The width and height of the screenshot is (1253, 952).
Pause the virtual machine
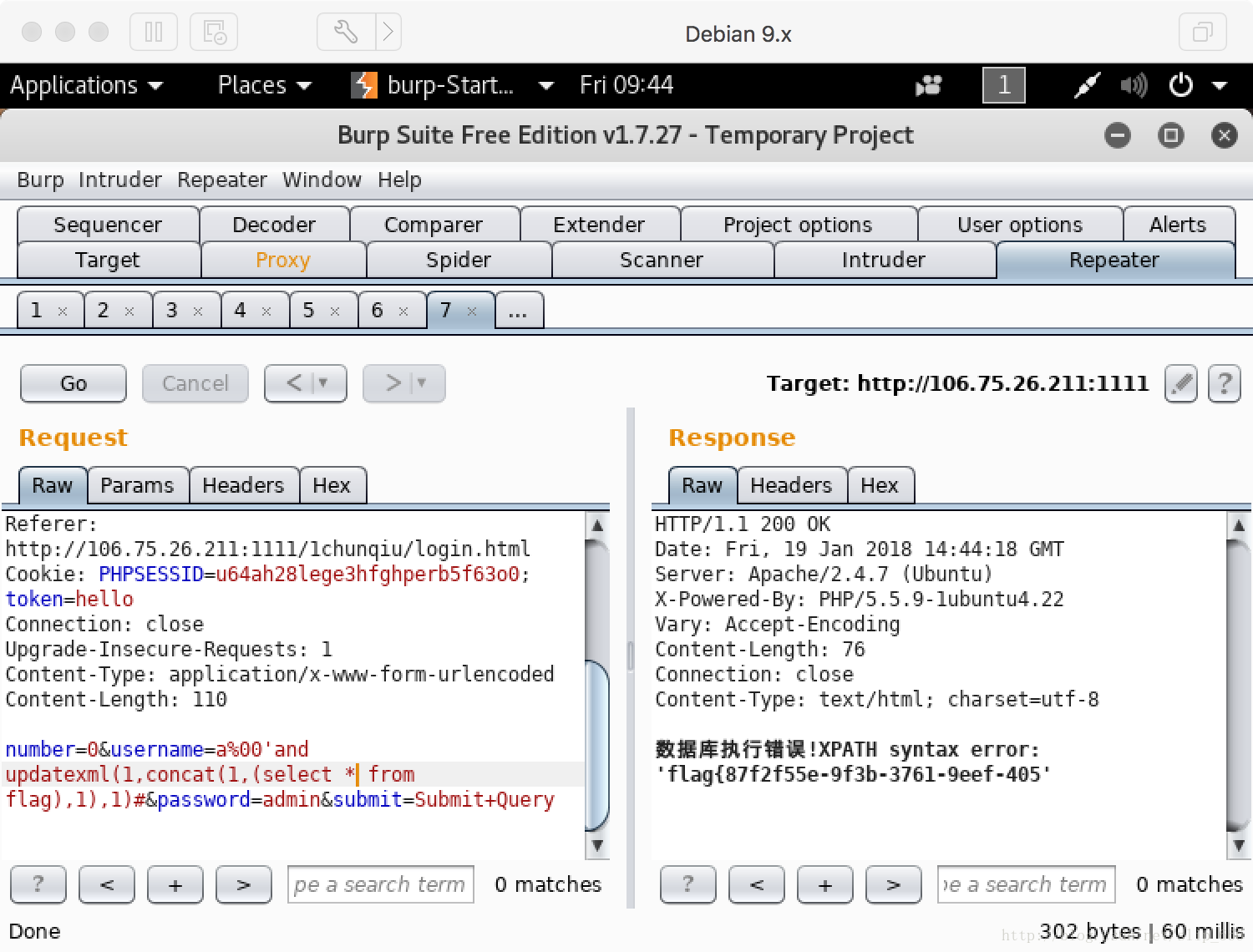(154, 33)
